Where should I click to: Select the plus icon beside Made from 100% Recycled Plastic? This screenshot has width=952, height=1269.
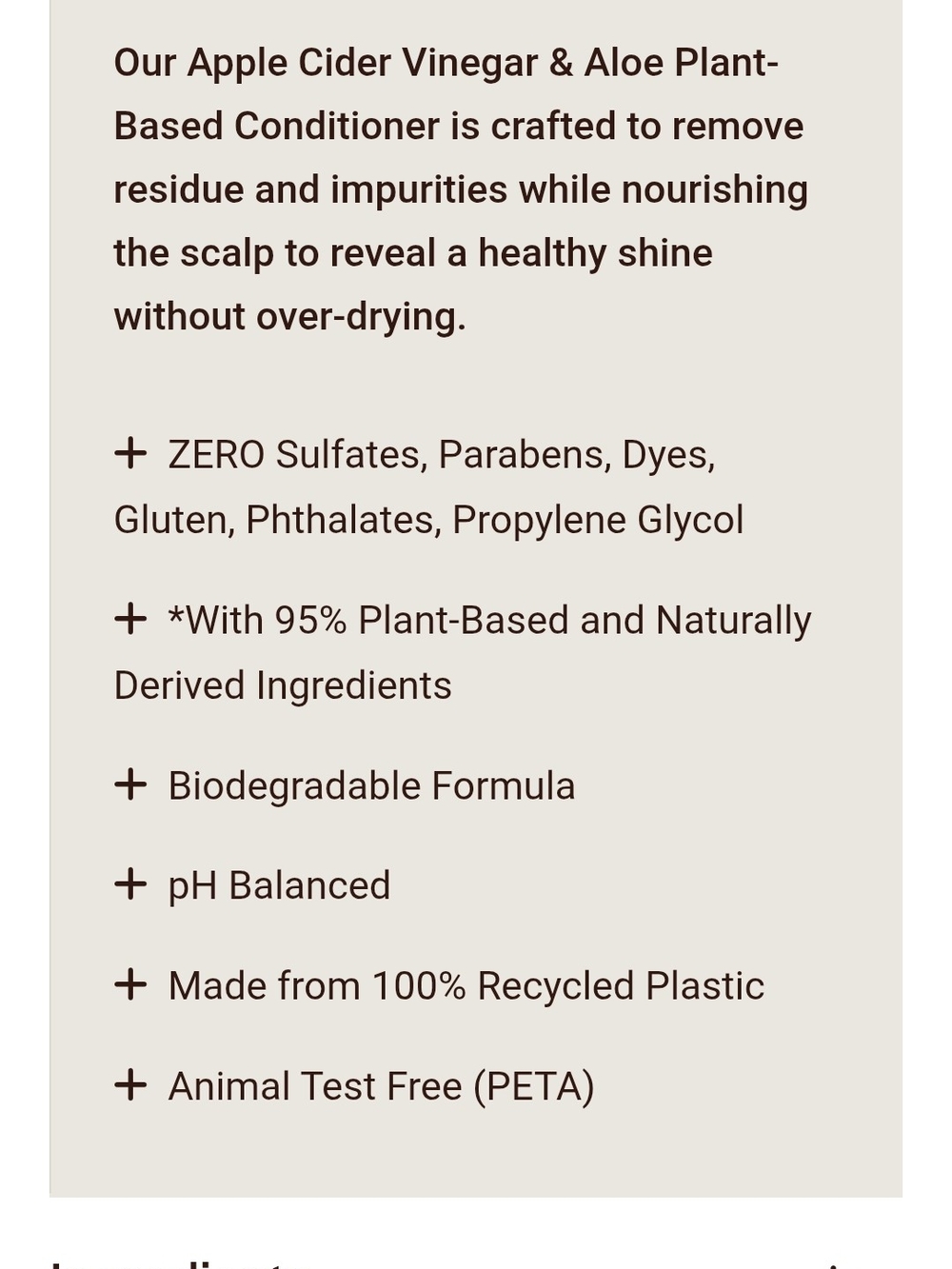click(x=130, y=984)
